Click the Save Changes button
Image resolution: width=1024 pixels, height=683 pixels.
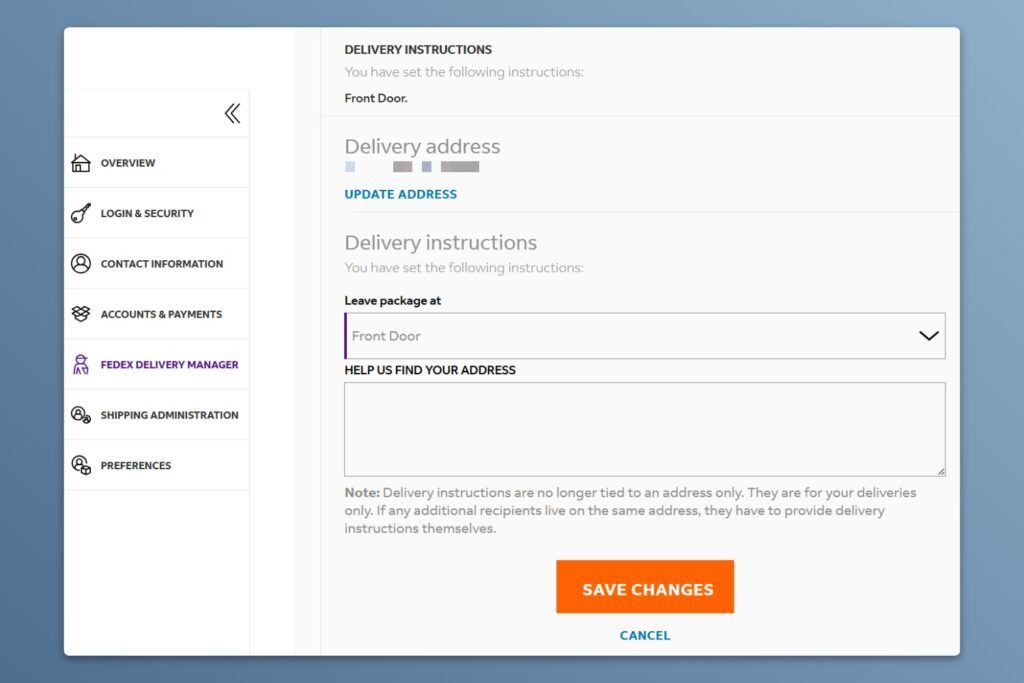click(x=645, y=586)
